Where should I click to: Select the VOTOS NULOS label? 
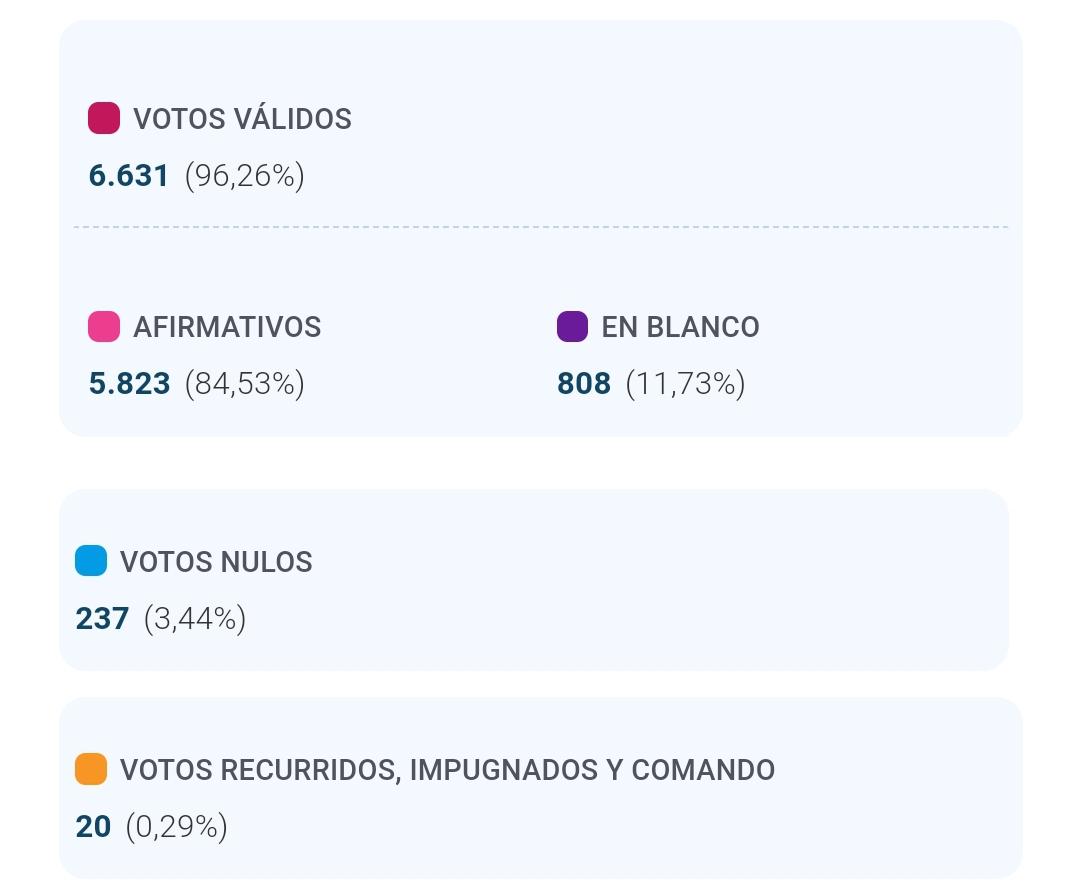216,562
